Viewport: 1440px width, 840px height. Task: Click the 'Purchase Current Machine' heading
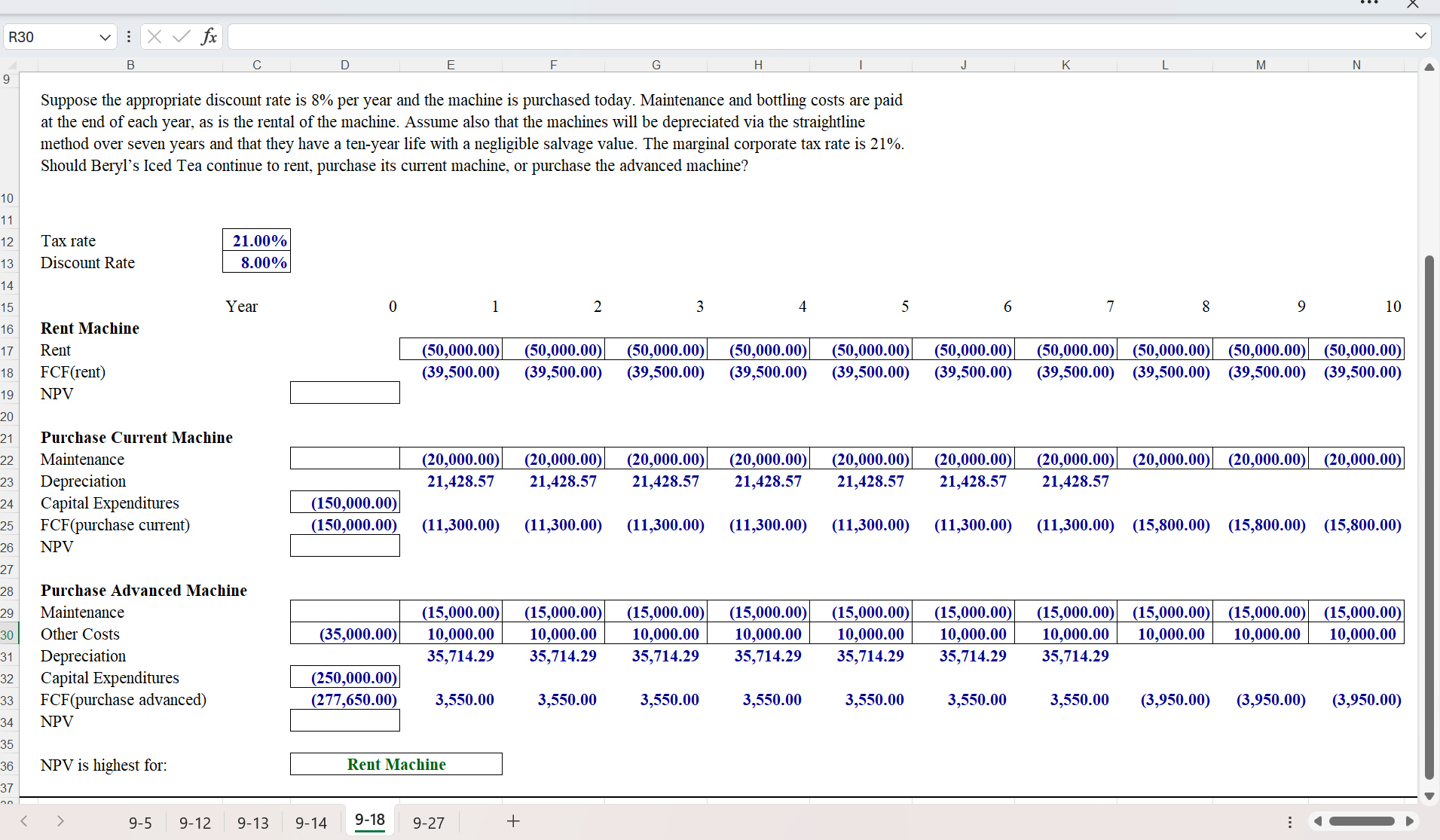tap(136, 438)
